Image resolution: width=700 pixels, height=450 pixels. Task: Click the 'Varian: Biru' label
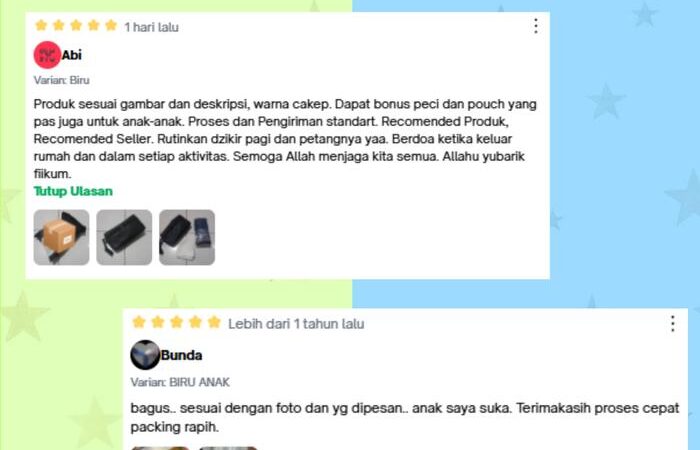point(62,80)
